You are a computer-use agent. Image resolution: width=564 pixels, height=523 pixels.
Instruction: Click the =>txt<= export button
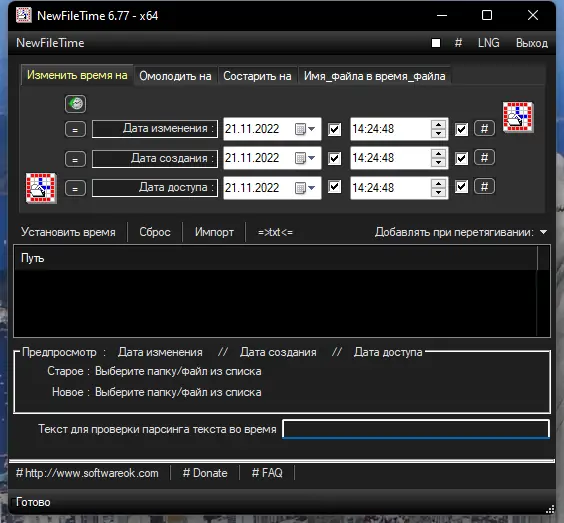pyautogui.click(x=275, y=232)
